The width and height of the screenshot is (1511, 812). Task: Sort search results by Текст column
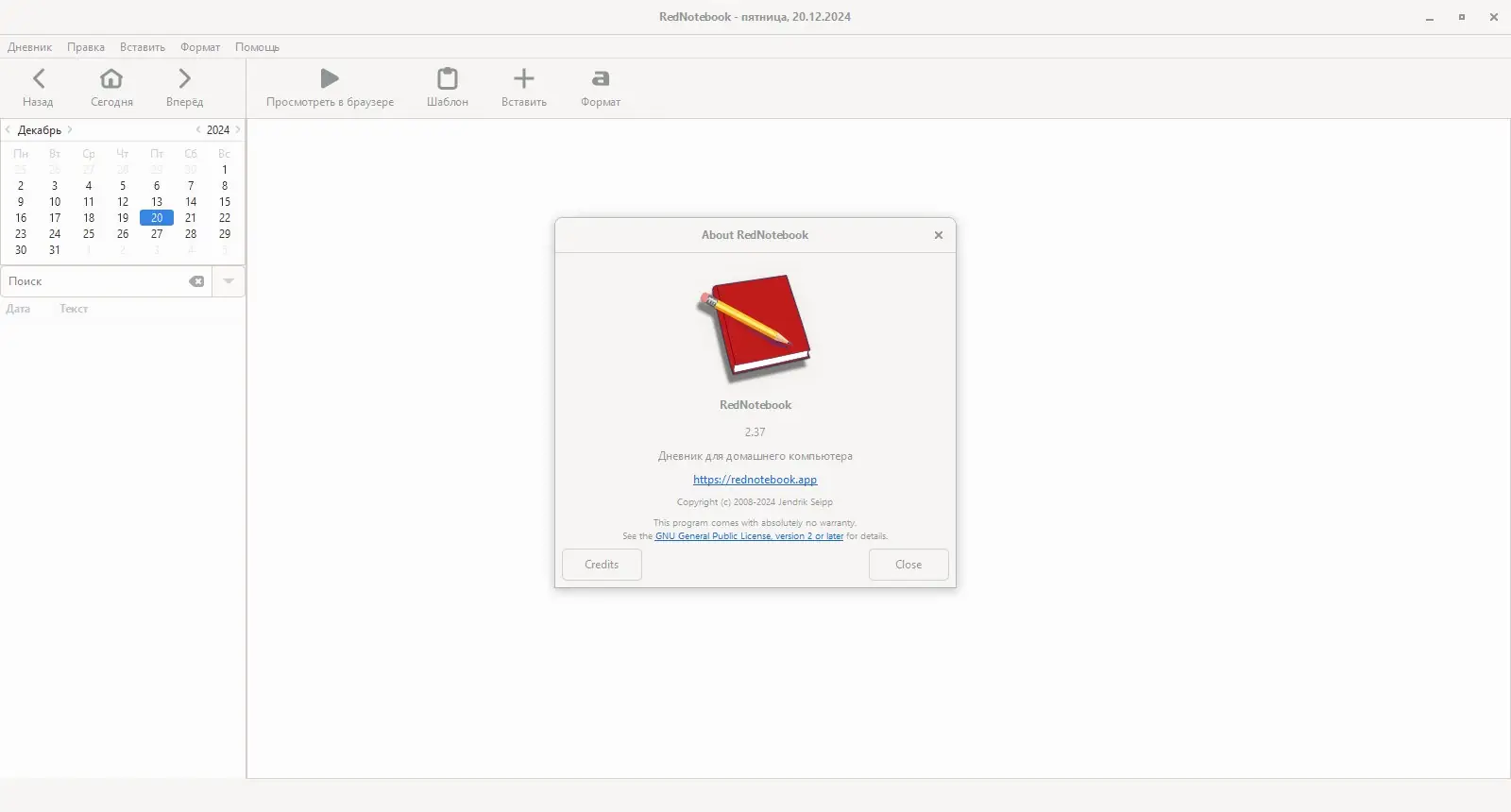(x=74, y=309)
